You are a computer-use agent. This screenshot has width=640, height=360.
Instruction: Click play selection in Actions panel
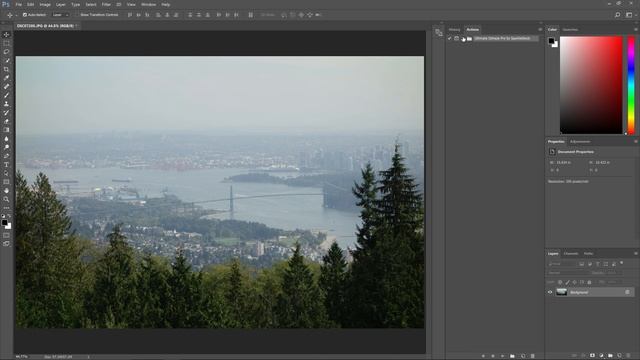[x=502, y=356]
